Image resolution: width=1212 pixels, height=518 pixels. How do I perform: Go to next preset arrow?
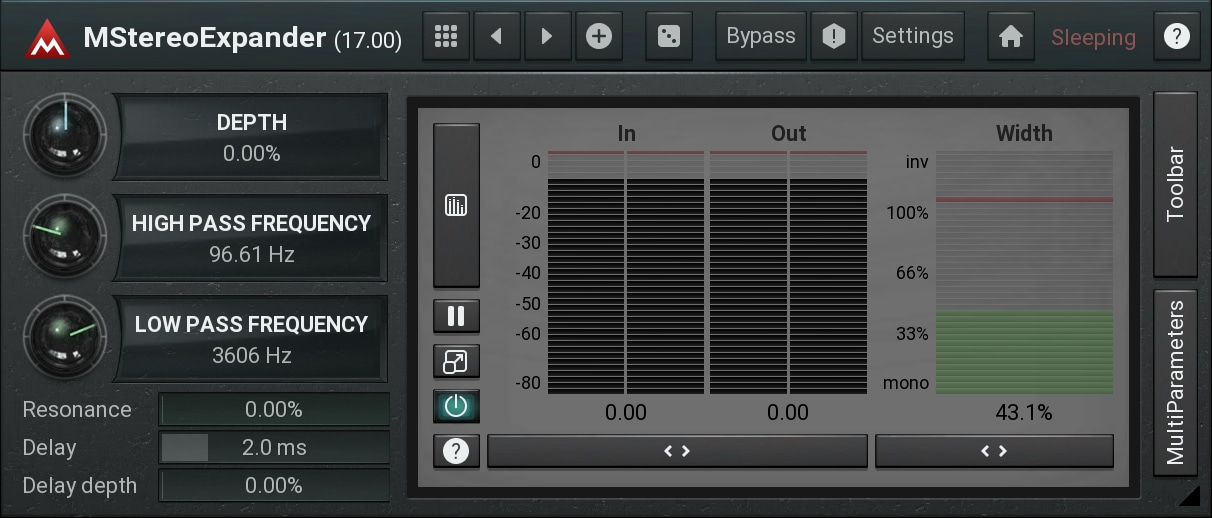546,37
